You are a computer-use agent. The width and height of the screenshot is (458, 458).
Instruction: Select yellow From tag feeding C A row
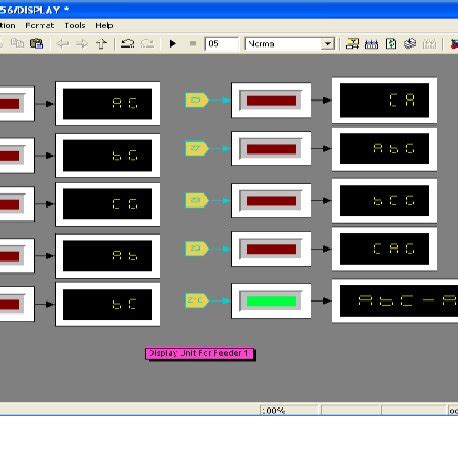coord(197,100)
